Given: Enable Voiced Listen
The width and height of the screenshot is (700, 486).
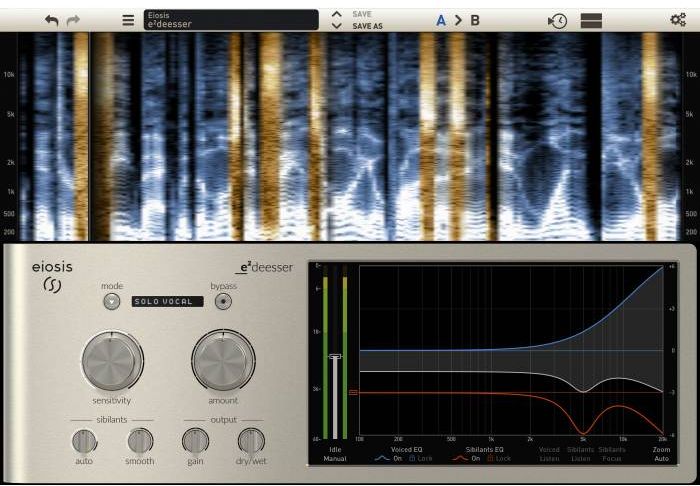Looking at the screenshot, I should [x=549, y=454].
